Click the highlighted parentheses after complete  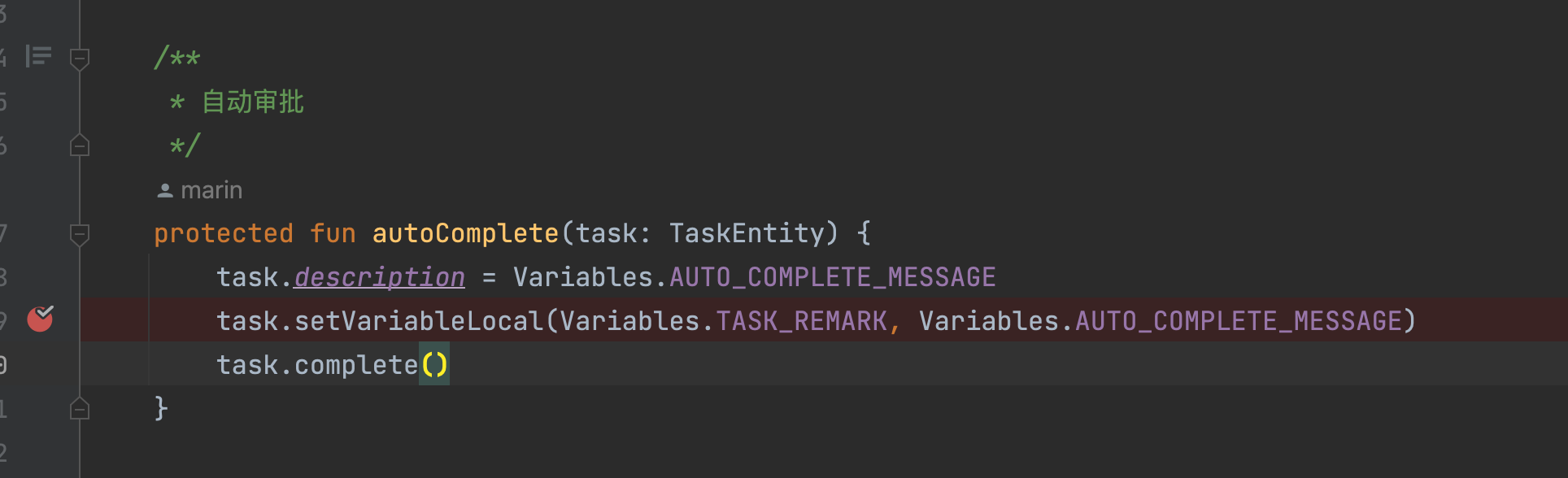(x=434, y=365)
